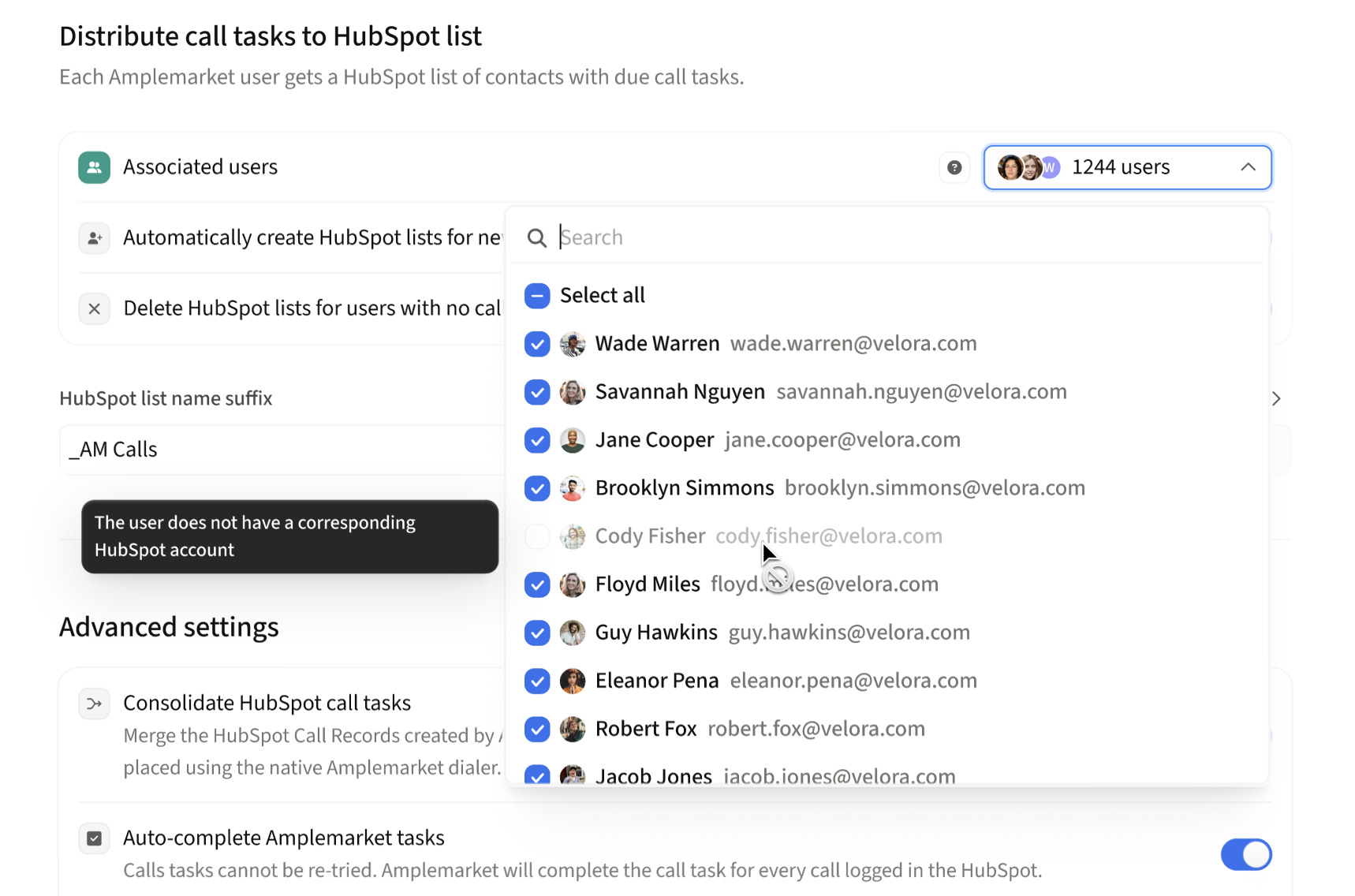This screenshot has height=896, width=1355.
Task: Click the Associated users label
Action: 200,167
